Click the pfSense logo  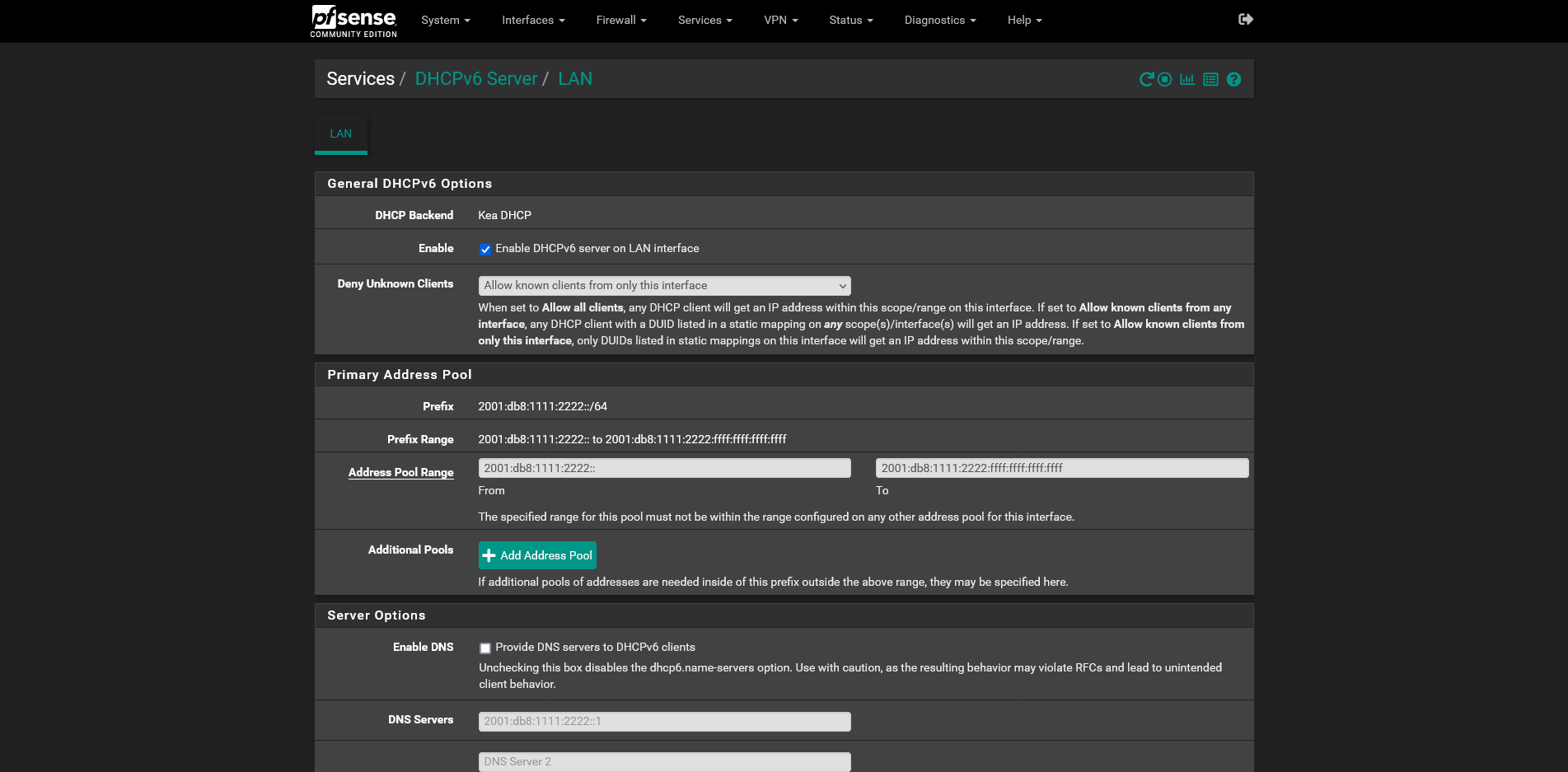tap(353, 21)
